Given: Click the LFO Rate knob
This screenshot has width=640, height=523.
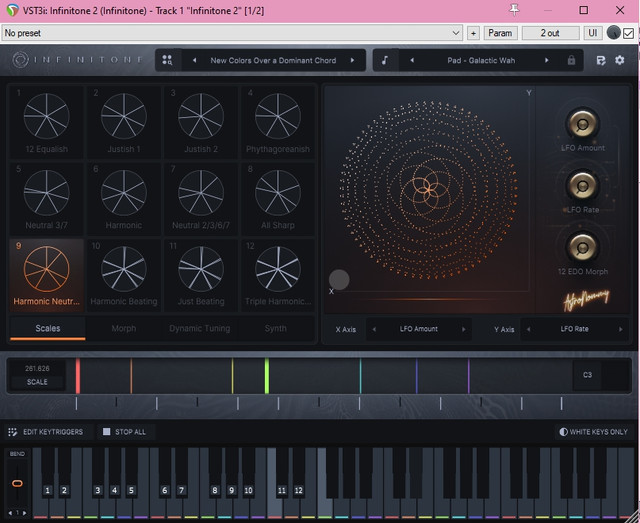Looking at the screenshot, I should [582, 186].
